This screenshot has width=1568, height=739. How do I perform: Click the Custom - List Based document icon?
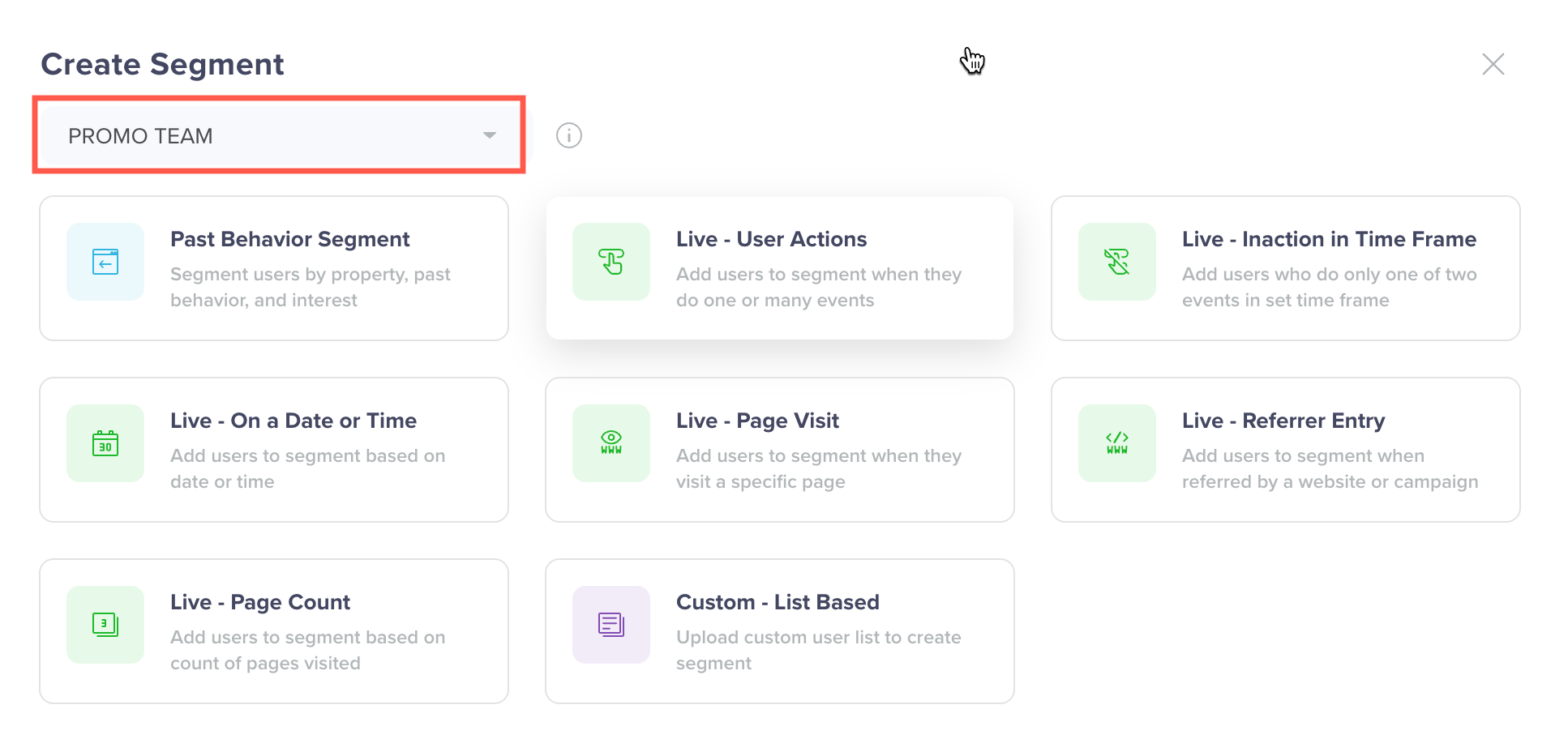pos(611,625)
